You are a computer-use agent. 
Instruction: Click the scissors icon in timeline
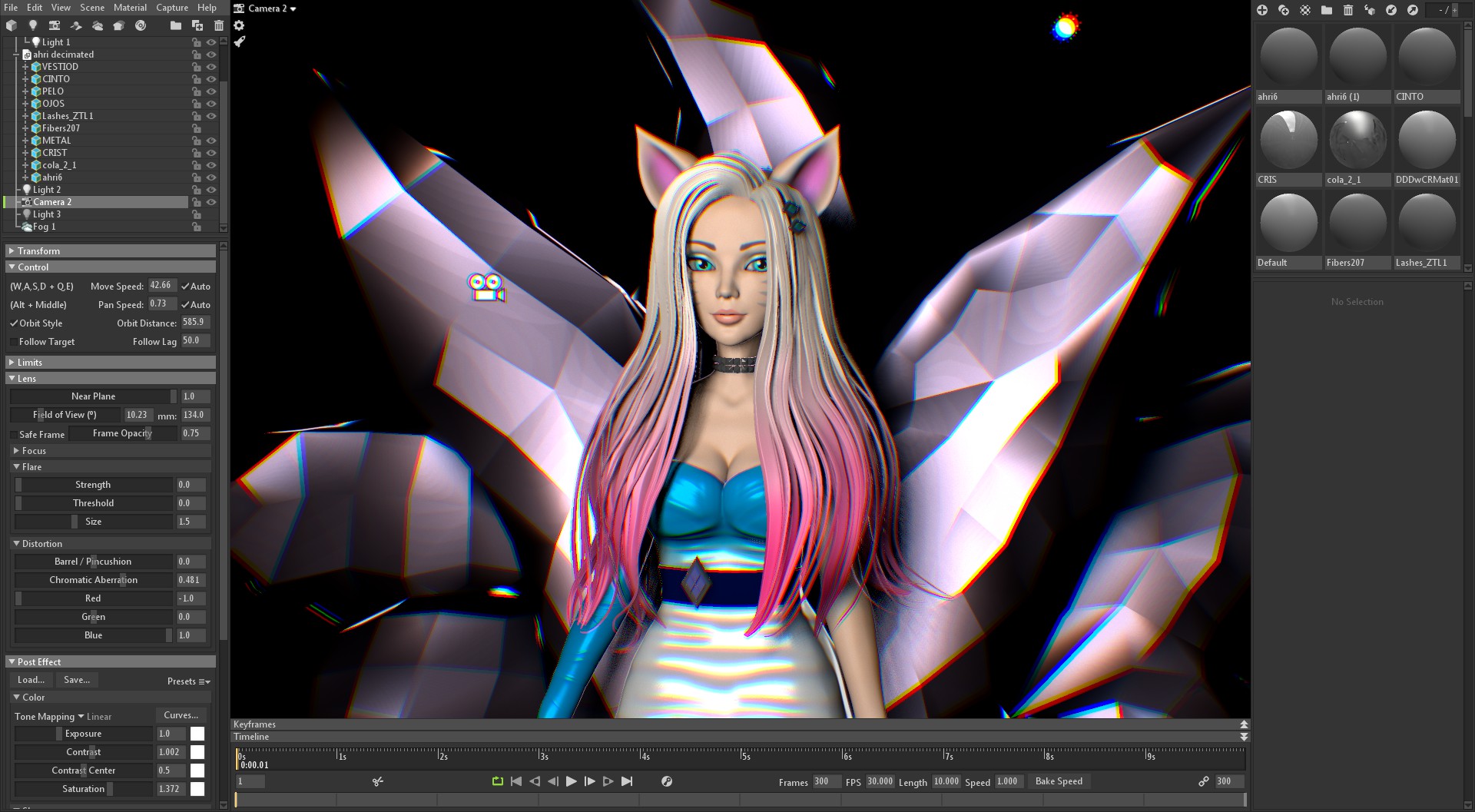click(x=378, y=781)
